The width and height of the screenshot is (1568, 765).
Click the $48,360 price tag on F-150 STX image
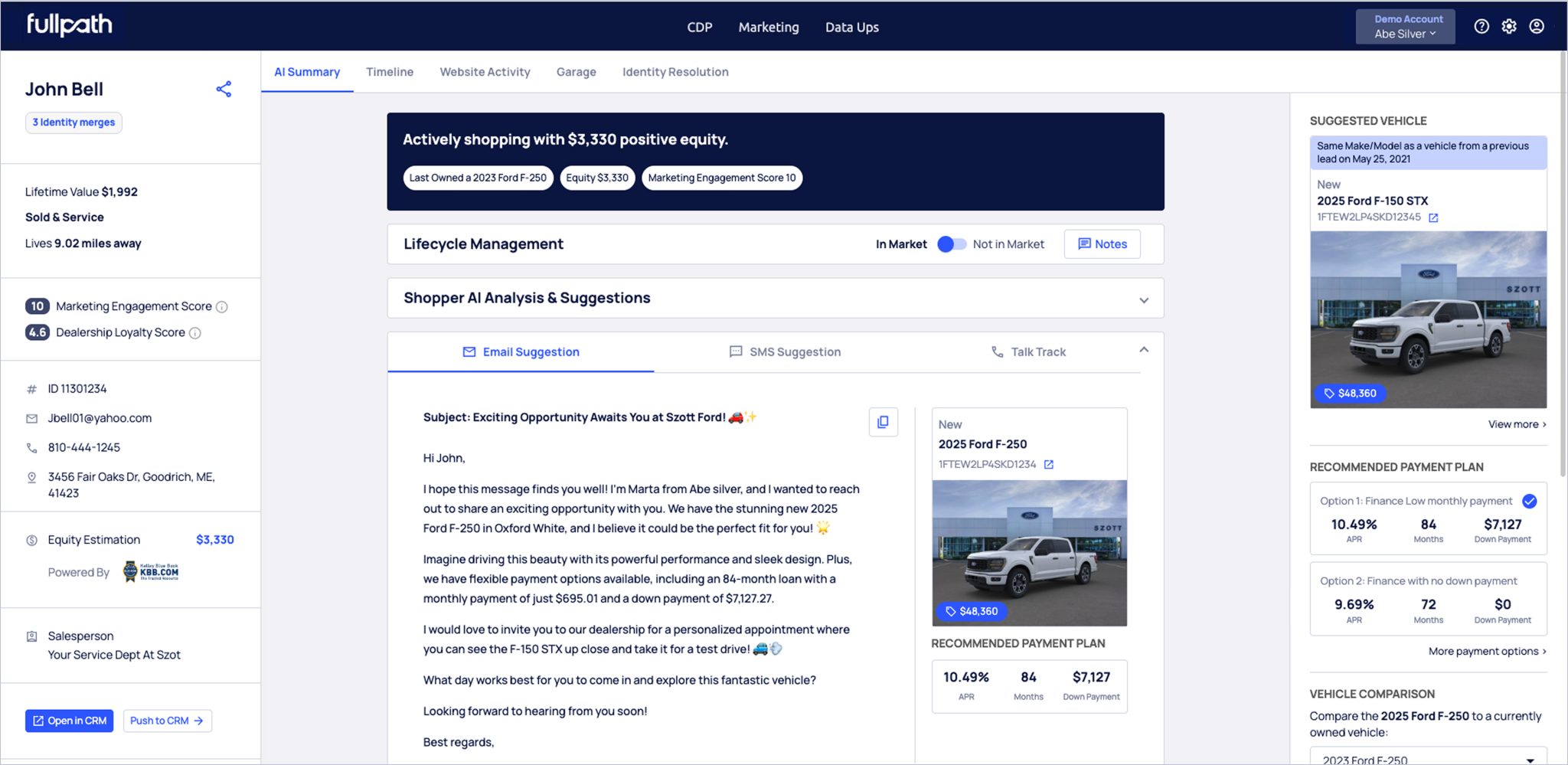[1351, 394]
